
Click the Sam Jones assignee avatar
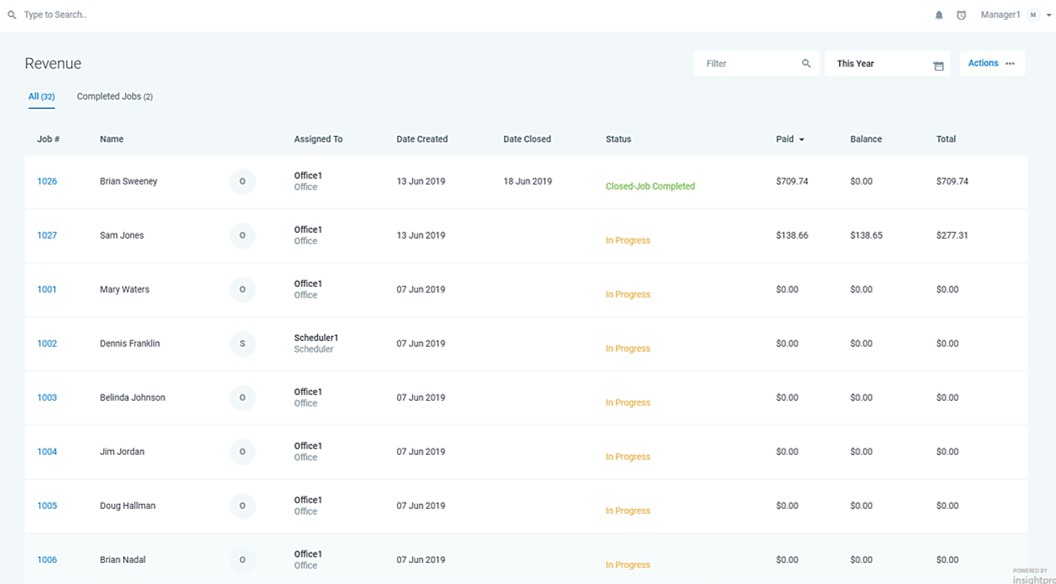pyautogui.click(x=242, y=235)
